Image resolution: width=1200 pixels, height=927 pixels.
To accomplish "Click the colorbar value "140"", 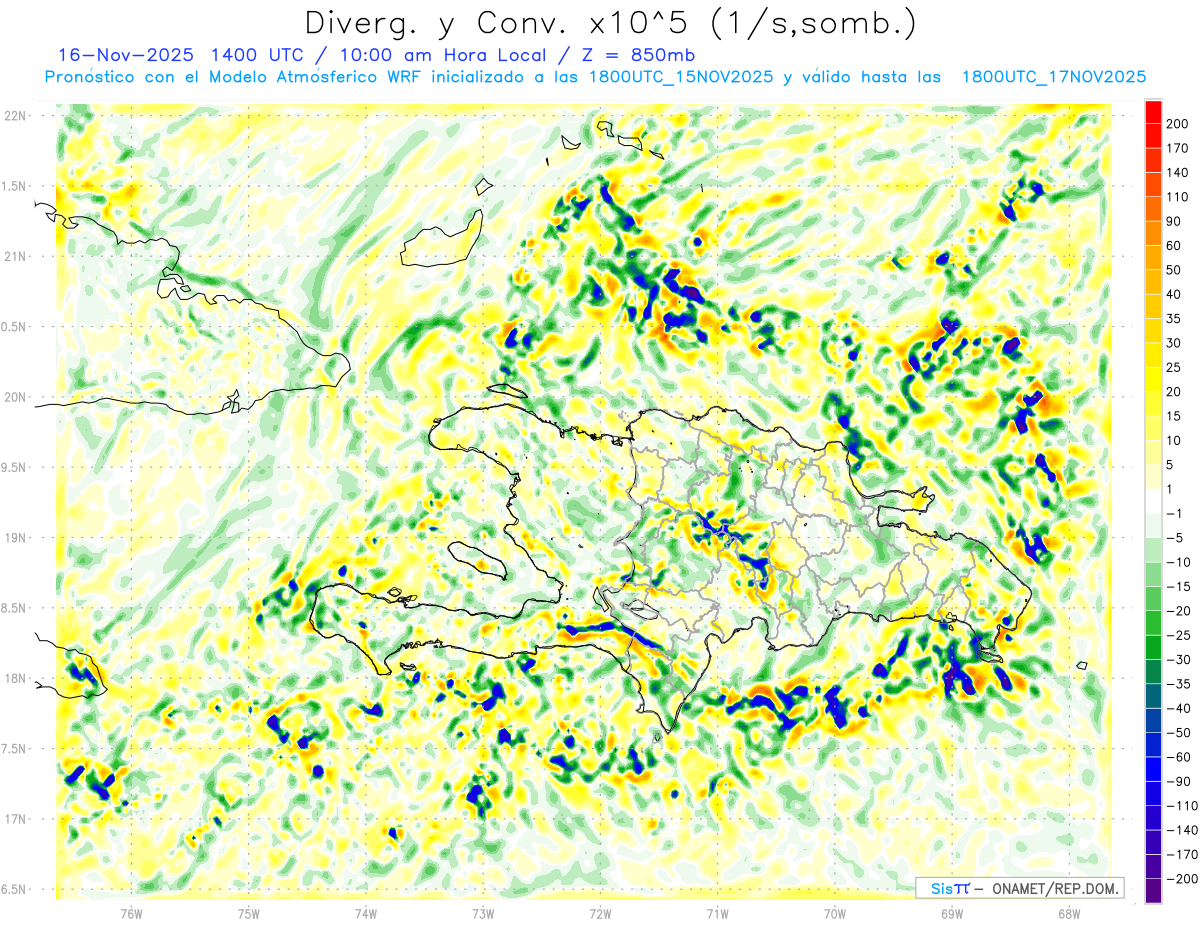I will [1177, 173].
